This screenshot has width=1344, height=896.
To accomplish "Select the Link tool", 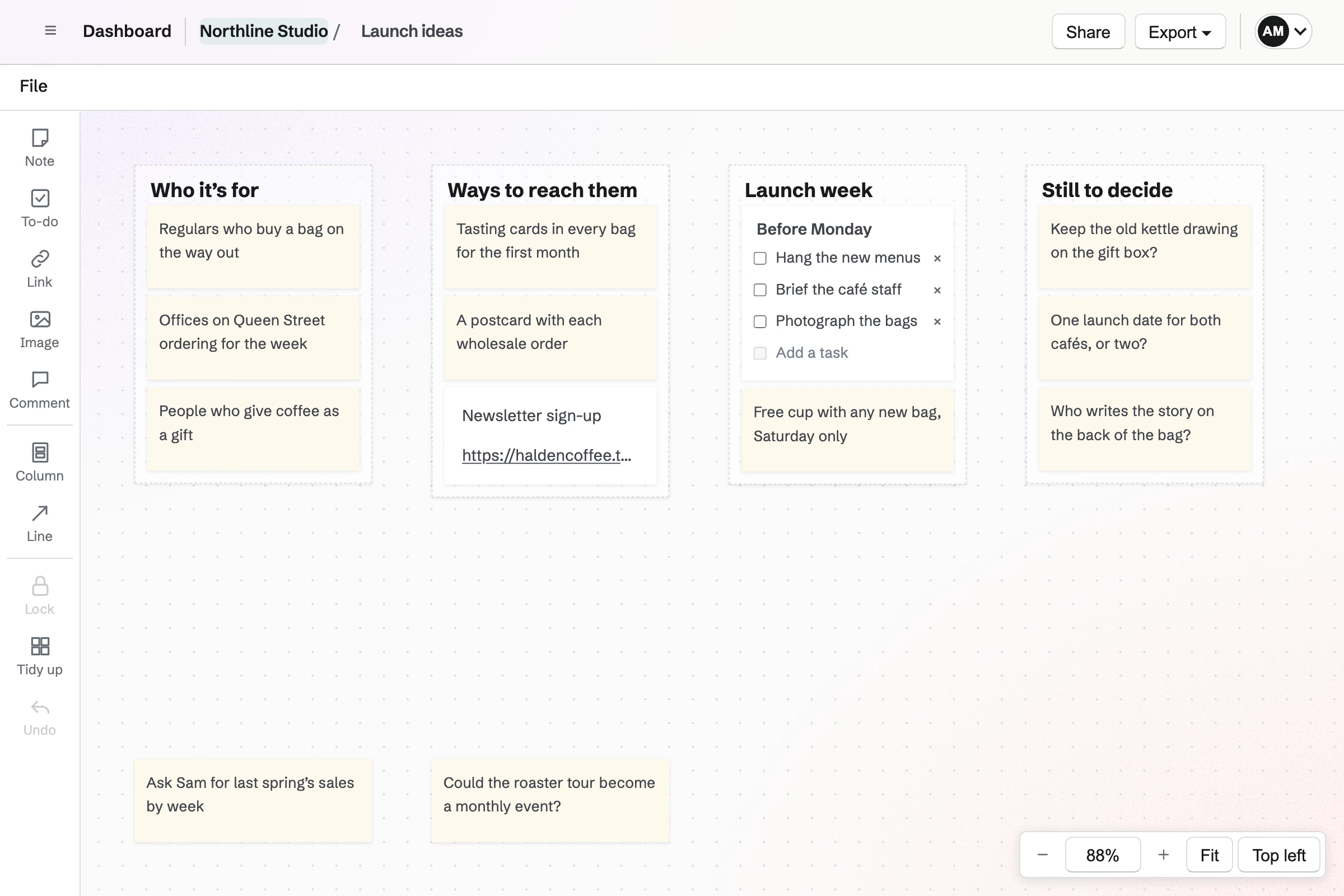I will (39, 269).
